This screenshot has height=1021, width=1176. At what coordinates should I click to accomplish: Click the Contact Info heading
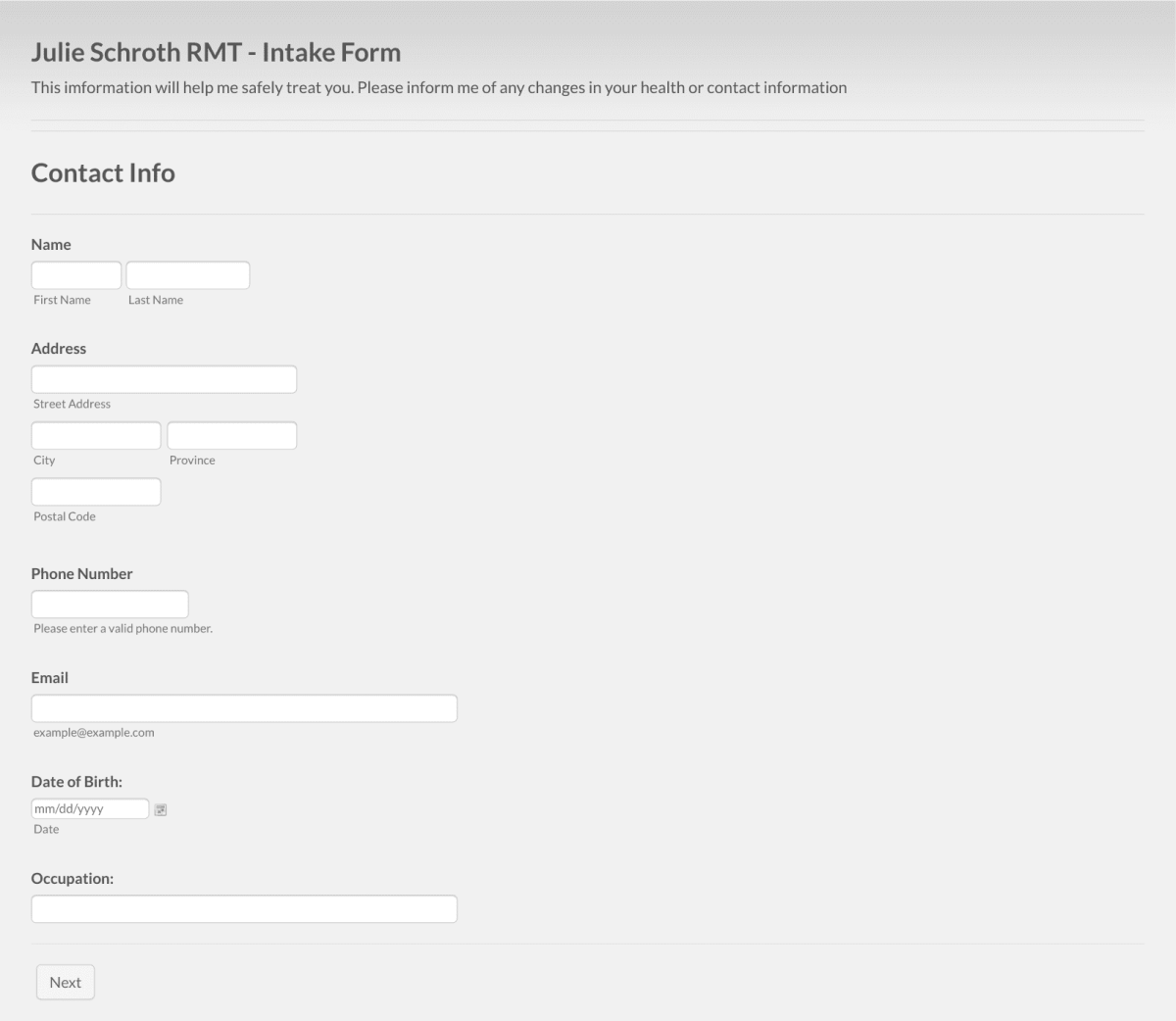tap(102, 172)
